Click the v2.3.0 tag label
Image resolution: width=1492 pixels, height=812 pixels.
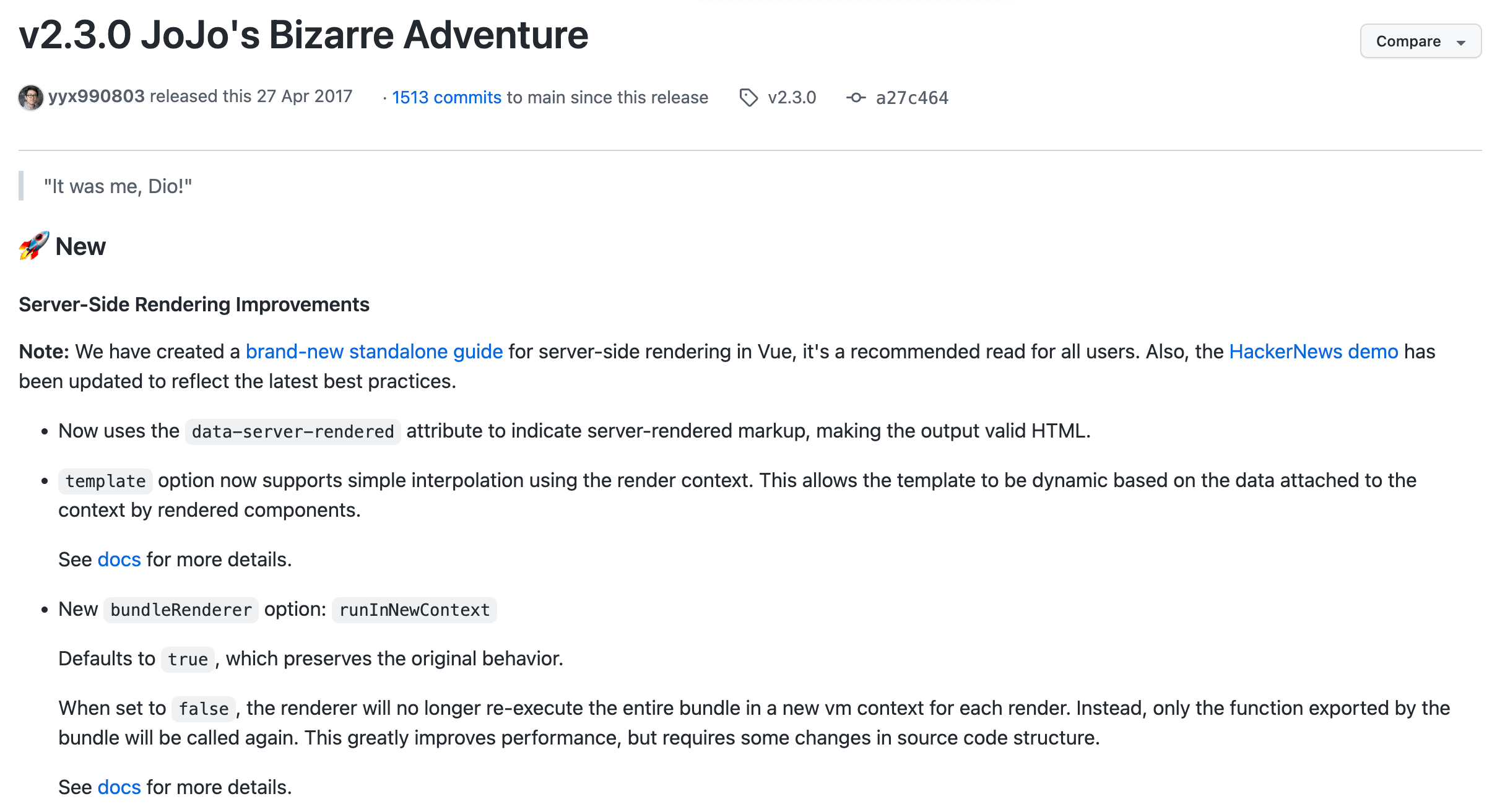[792, 98]
